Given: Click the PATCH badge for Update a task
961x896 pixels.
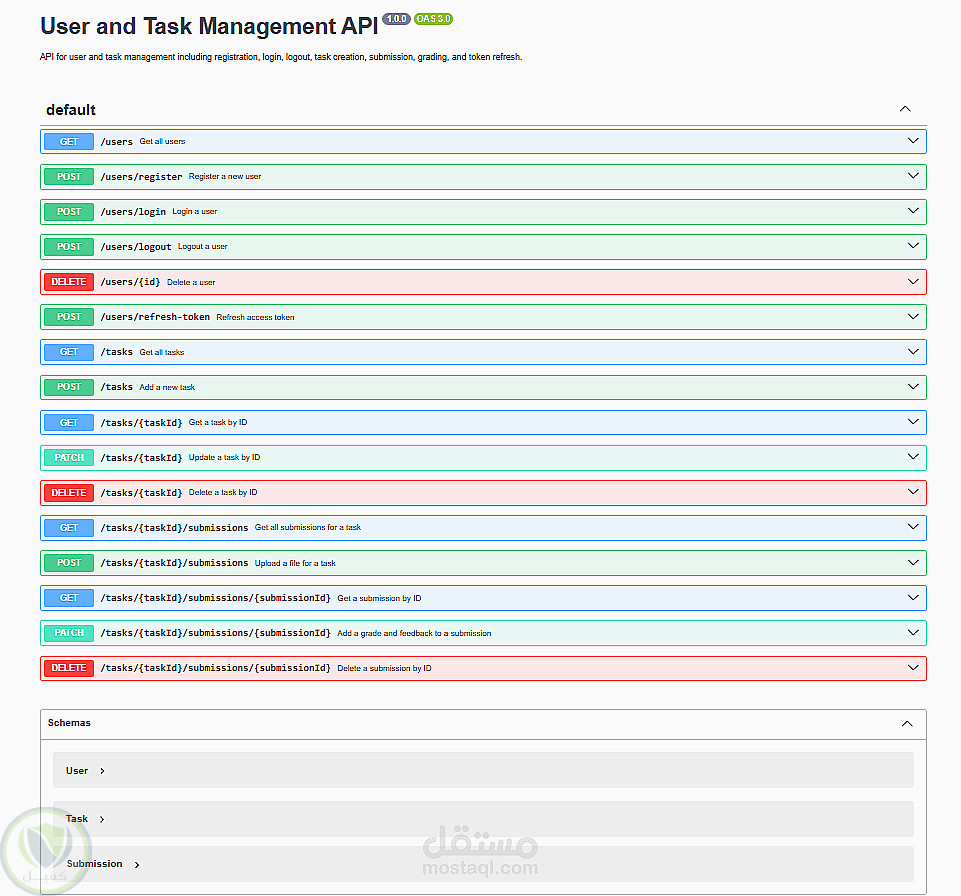Looking at the screenshot, I should pos(69,457).
